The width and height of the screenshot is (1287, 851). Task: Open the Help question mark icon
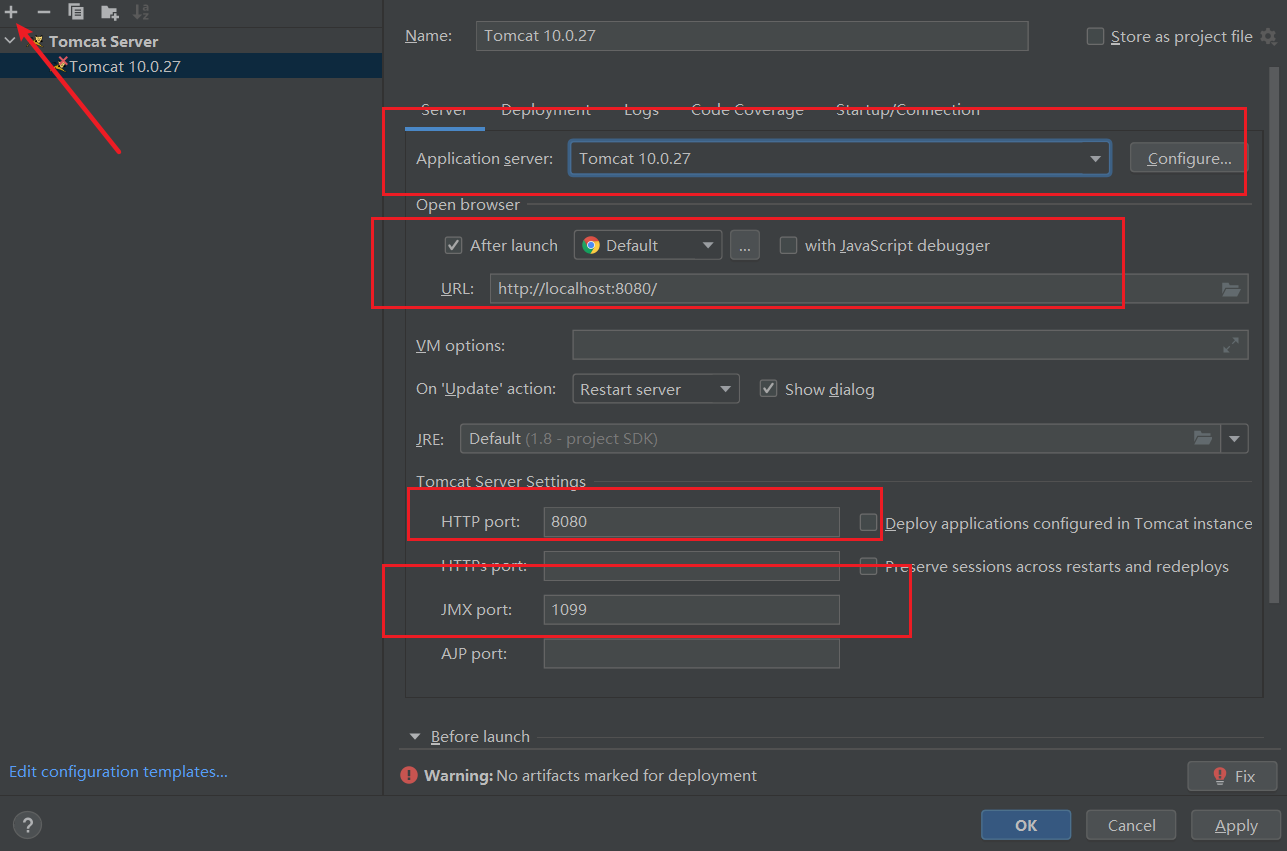point(27,825)
